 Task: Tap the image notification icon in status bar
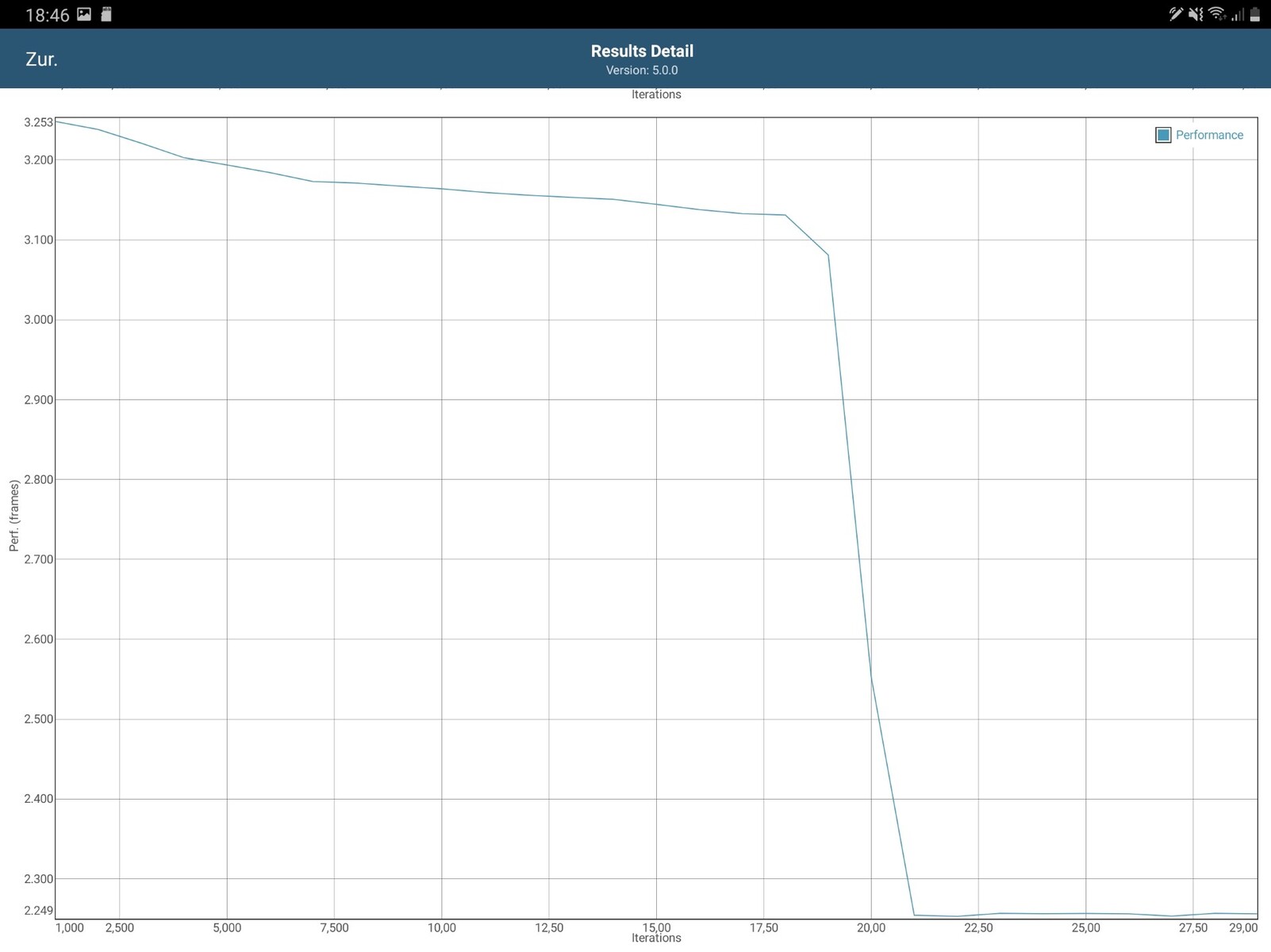point(84,14)
